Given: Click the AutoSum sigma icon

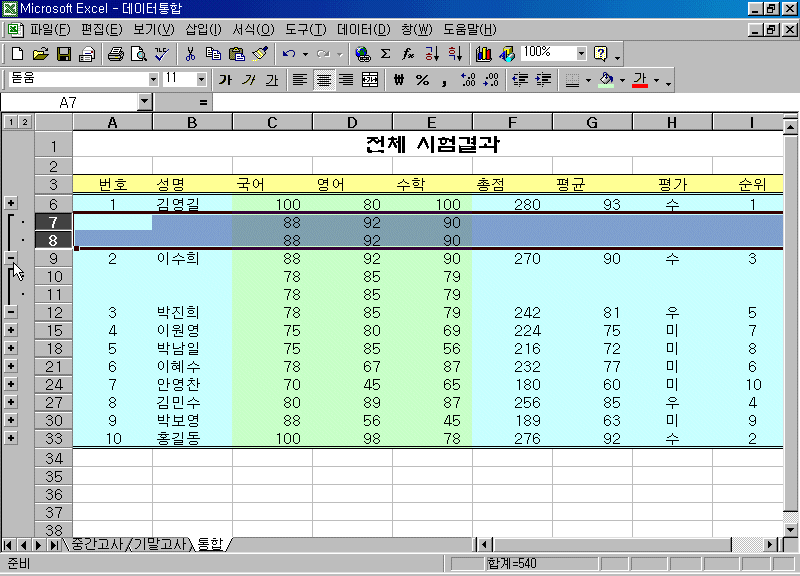Looking at the screenshot, I should coord(386,54).
